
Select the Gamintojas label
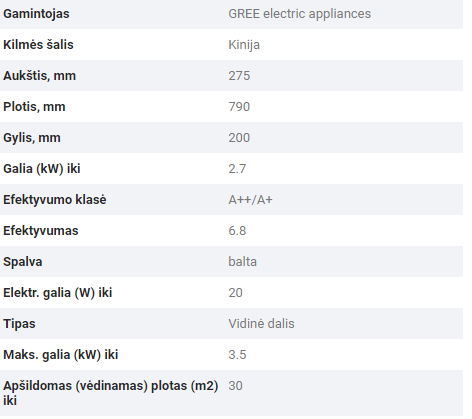click(x=36, y=14)
